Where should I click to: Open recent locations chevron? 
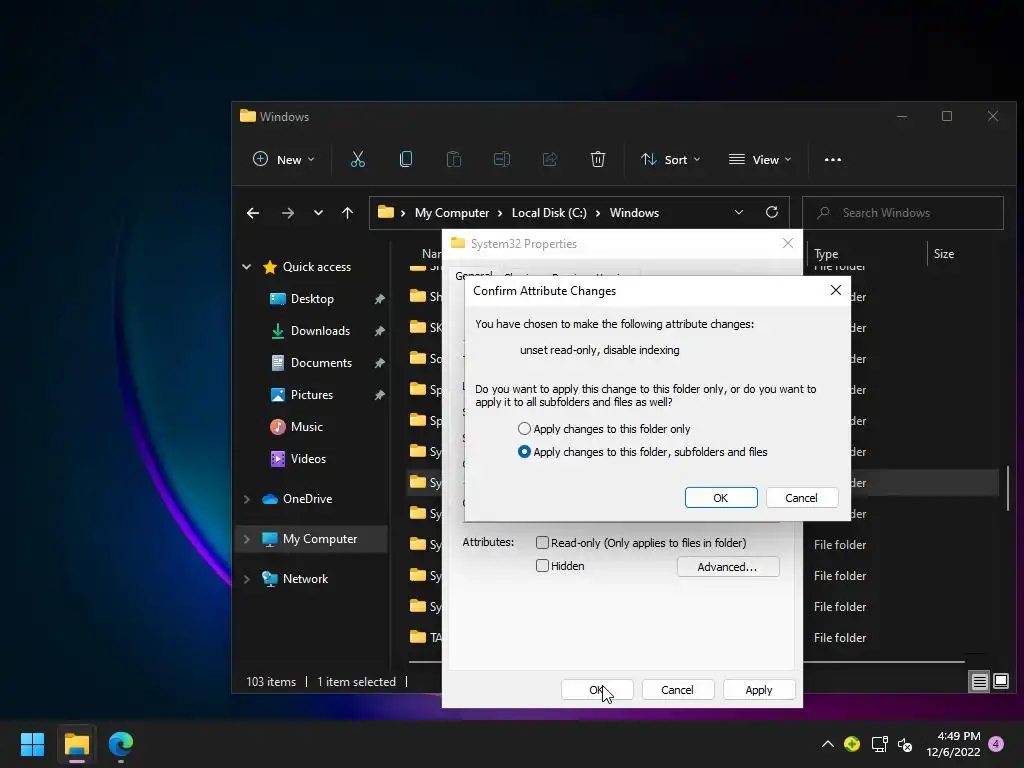click(x=318, y=213)
